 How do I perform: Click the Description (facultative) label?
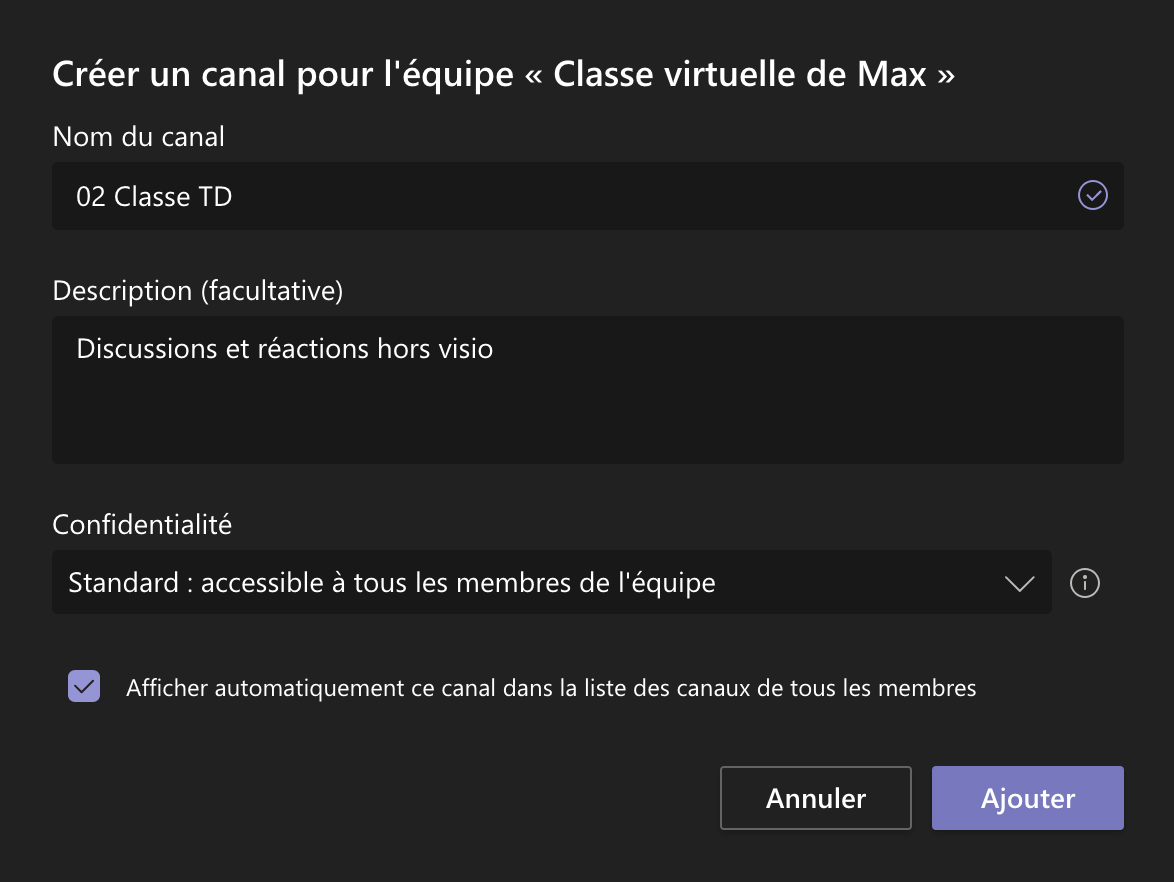[198, 291]
